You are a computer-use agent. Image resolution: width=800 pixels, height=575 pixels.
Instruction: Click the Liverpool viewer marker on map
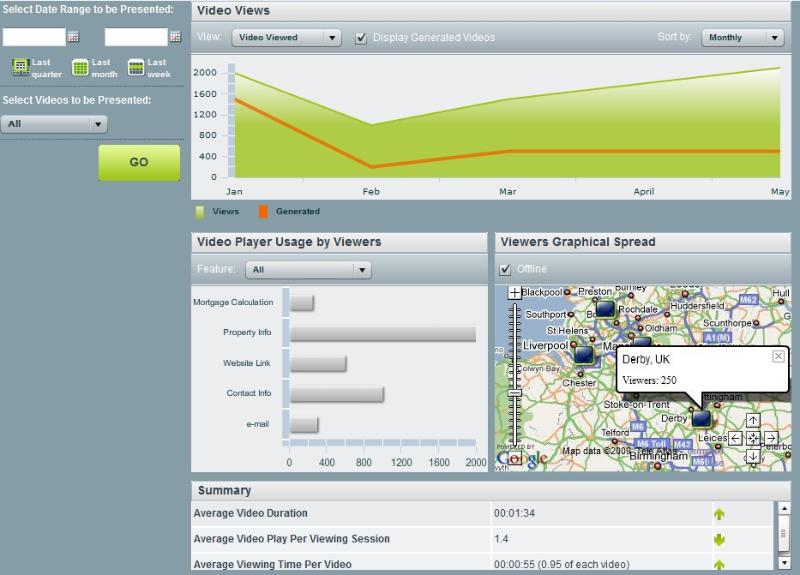[x=584, y=354]
